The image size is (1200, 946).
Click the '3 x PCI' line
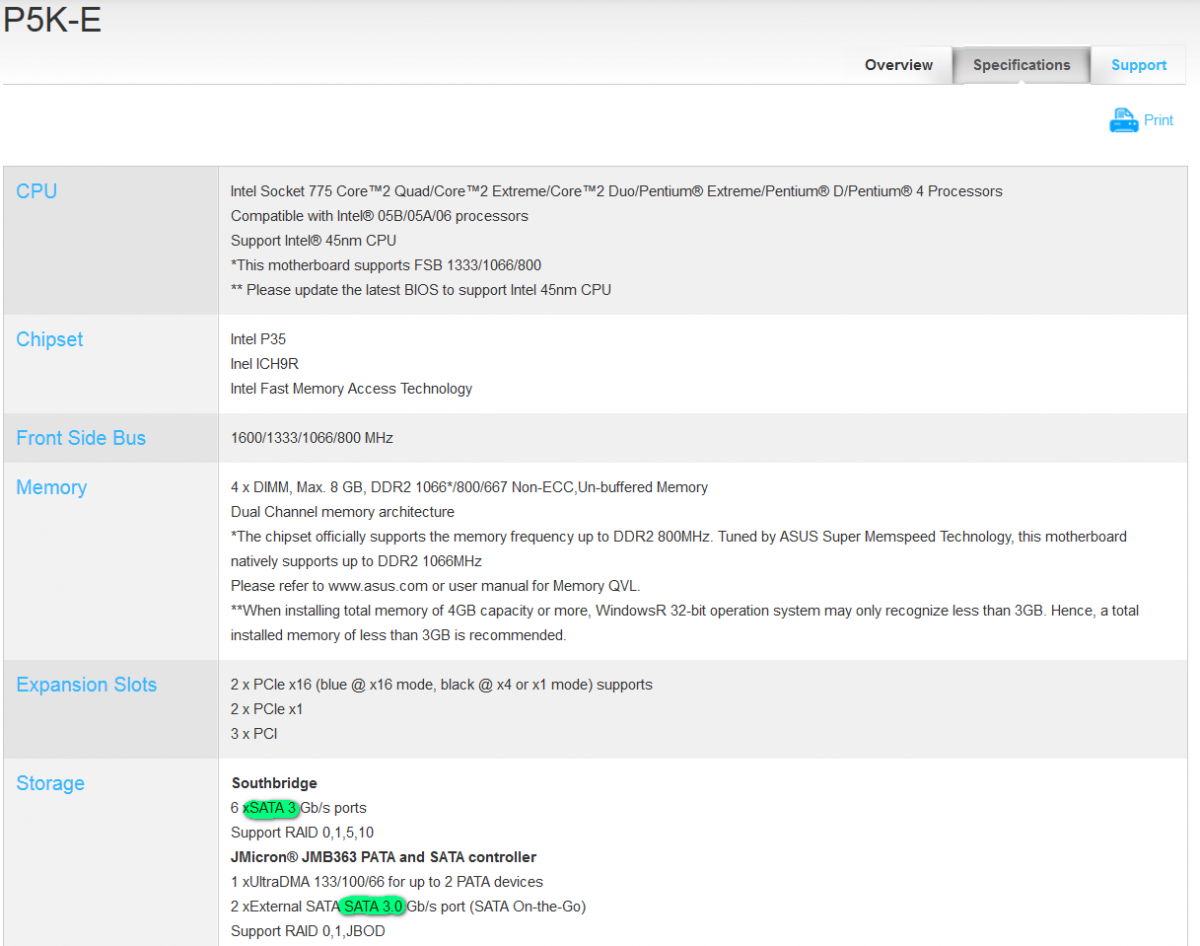pos(254,734)
